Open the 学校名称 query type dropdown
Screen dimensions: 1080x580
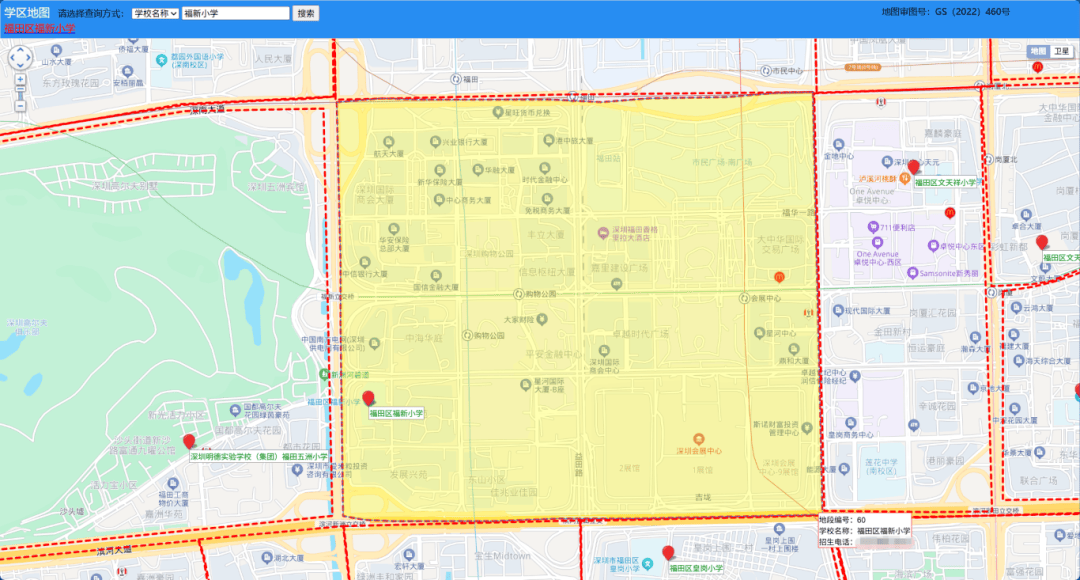(155, 13)
